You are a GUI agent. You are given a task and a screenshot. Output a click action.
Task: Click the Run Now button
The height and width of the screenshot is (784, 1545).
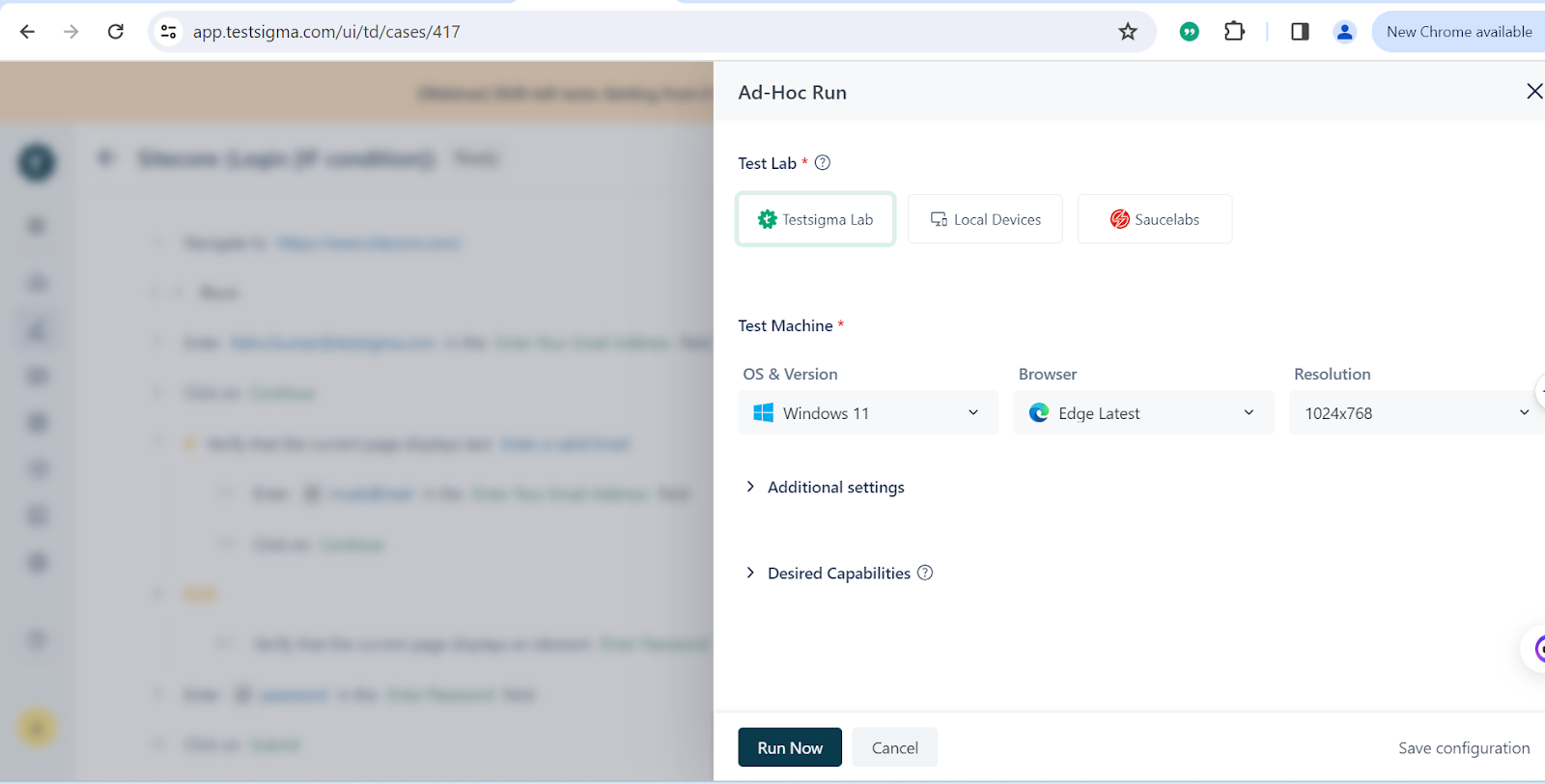(x=790, y=747)
